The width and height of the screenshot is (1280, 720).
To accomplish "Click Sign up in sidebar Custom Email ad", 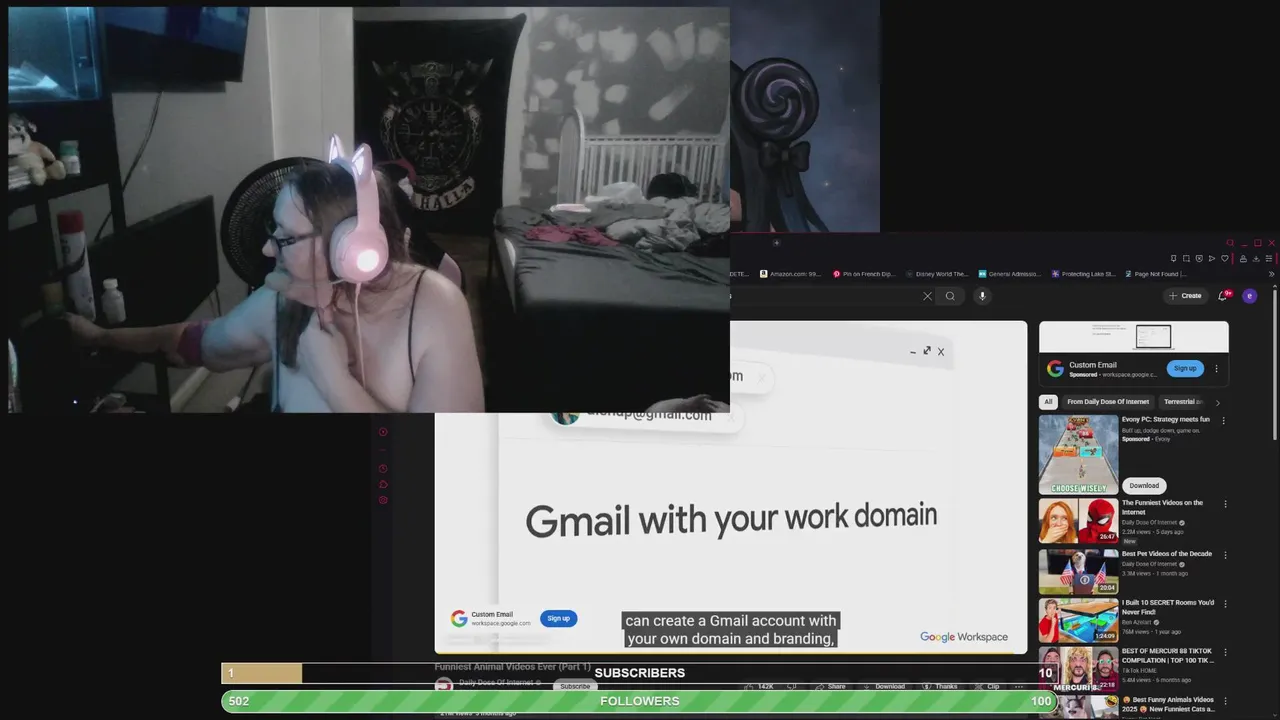I will (1185, 368).
